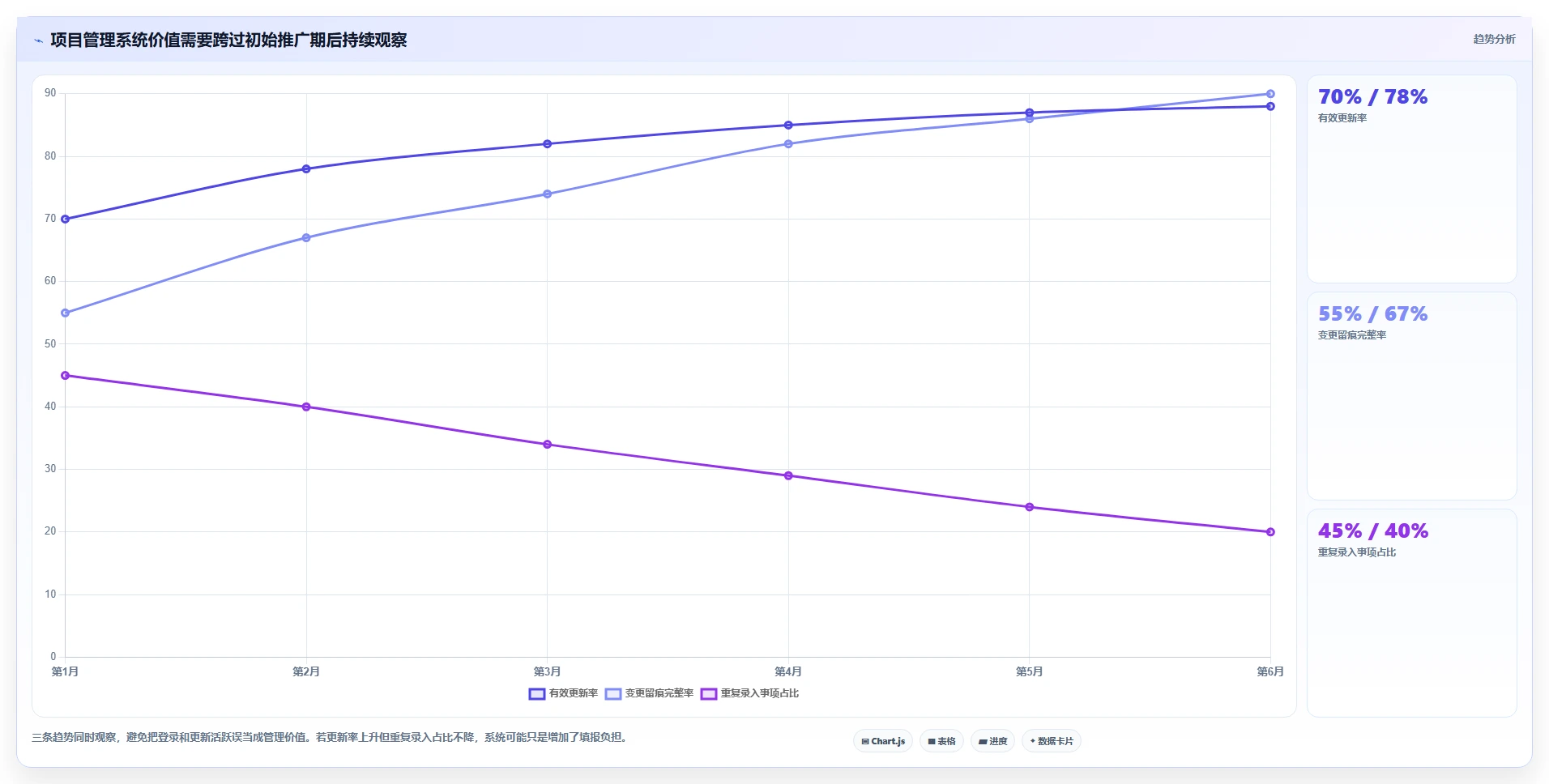Click the 变更留痕完整率 point at 第2月 (67)
1549x784 pixels.
[x=306, y=238]
